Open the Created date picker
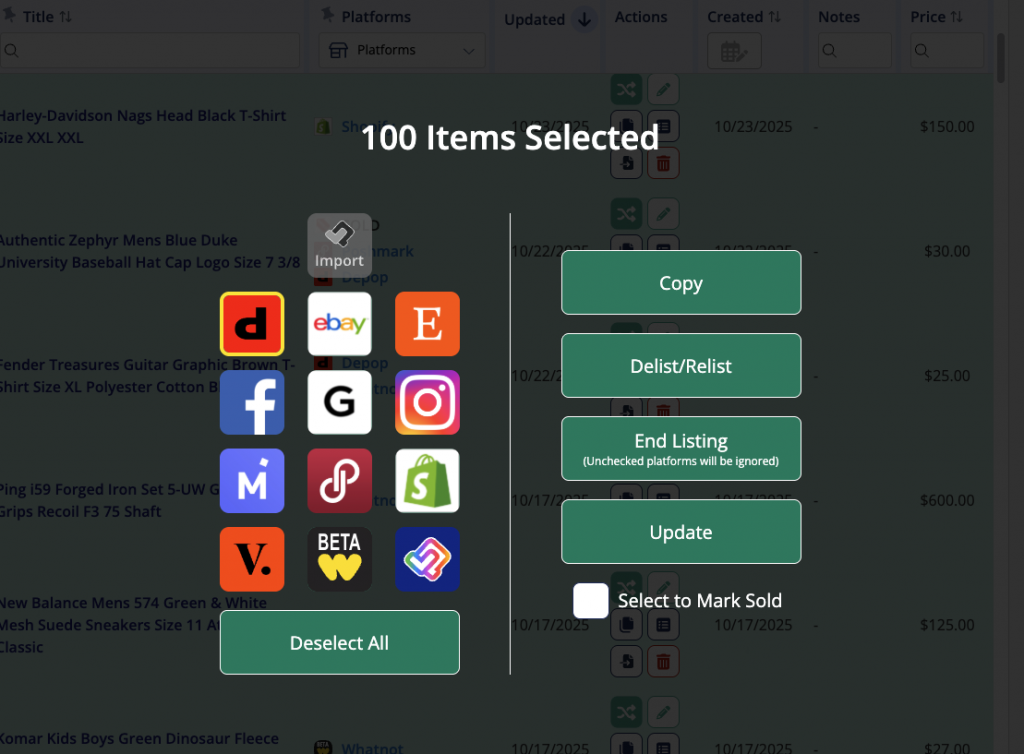1024x754 pixels. click(734, 51)
